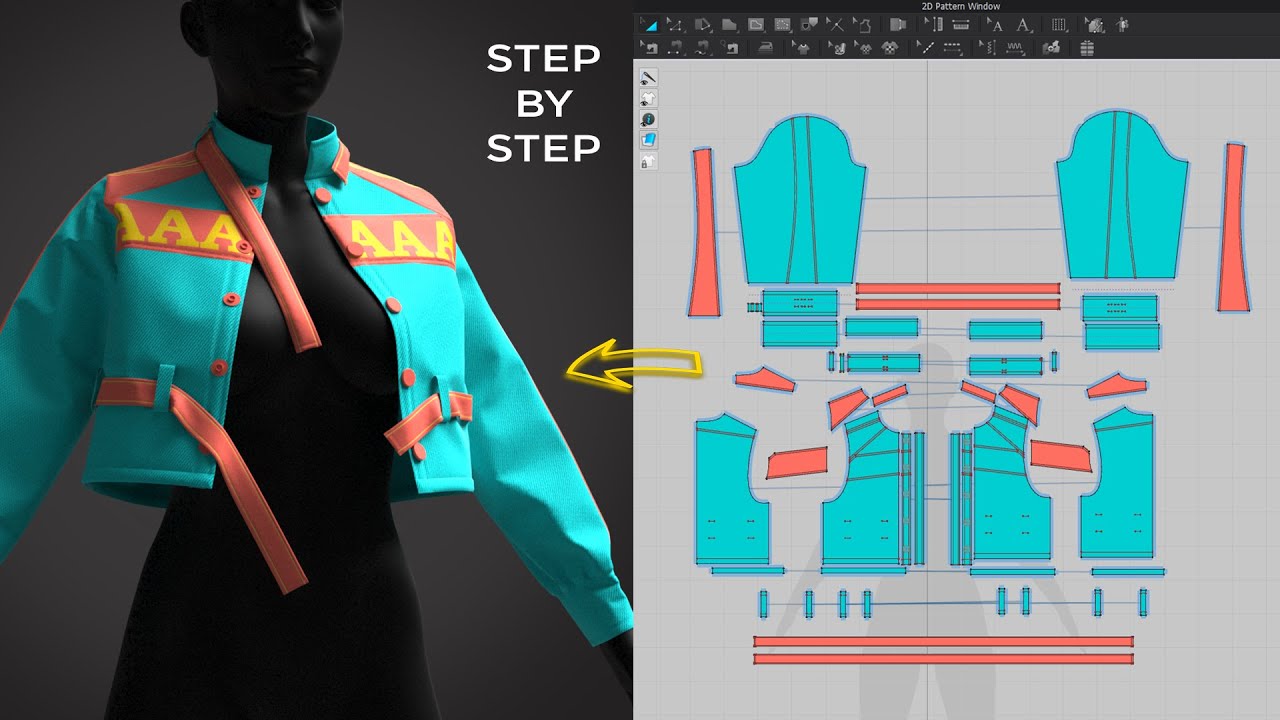This screenshot has height=720, width=1280.
Task: Click the gift box icon in toolbar
Action: click(x=1087, y=47)
